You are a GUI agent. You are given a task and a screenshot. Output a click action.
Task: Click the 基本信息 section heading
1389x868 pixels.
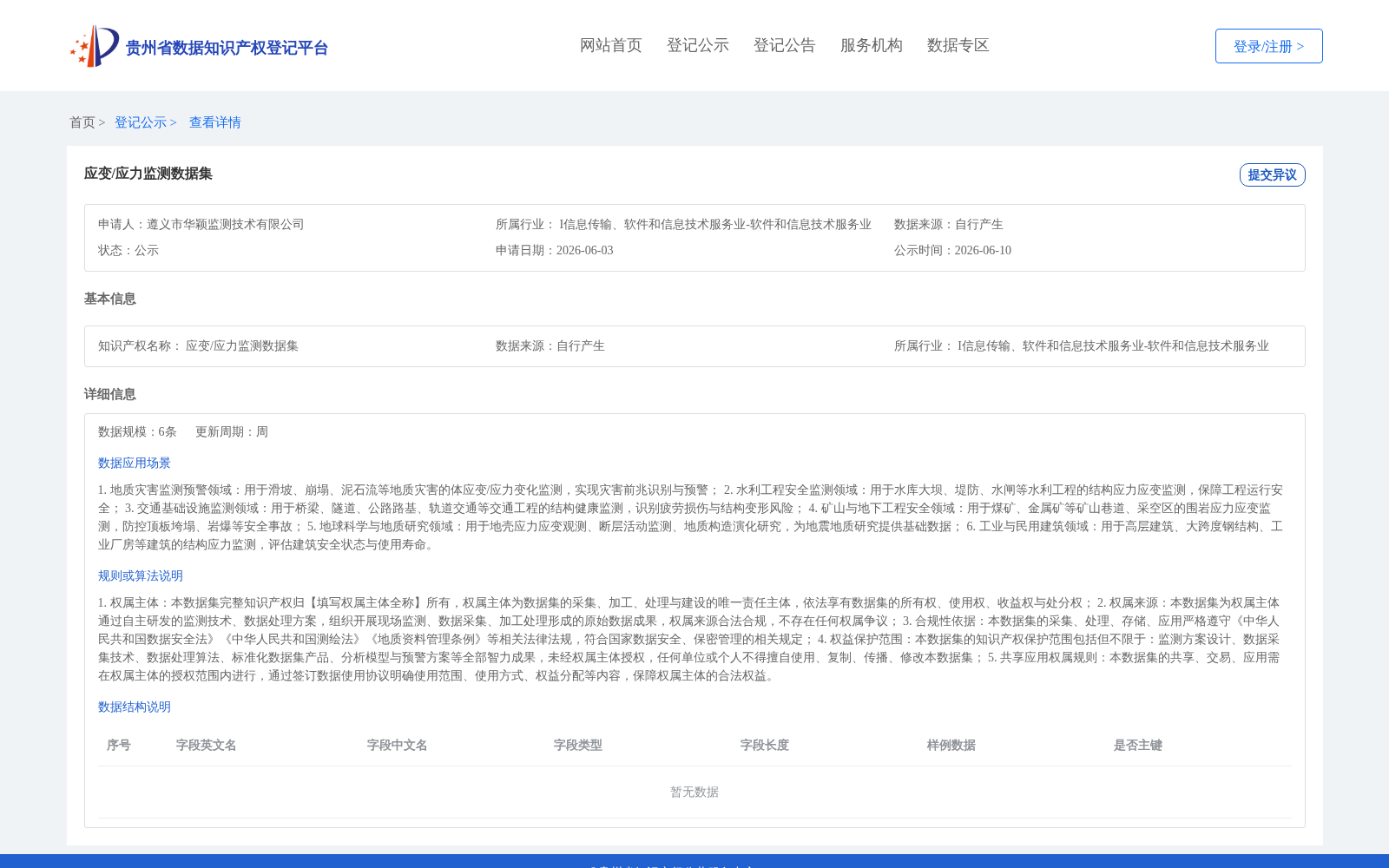(110, 299)
